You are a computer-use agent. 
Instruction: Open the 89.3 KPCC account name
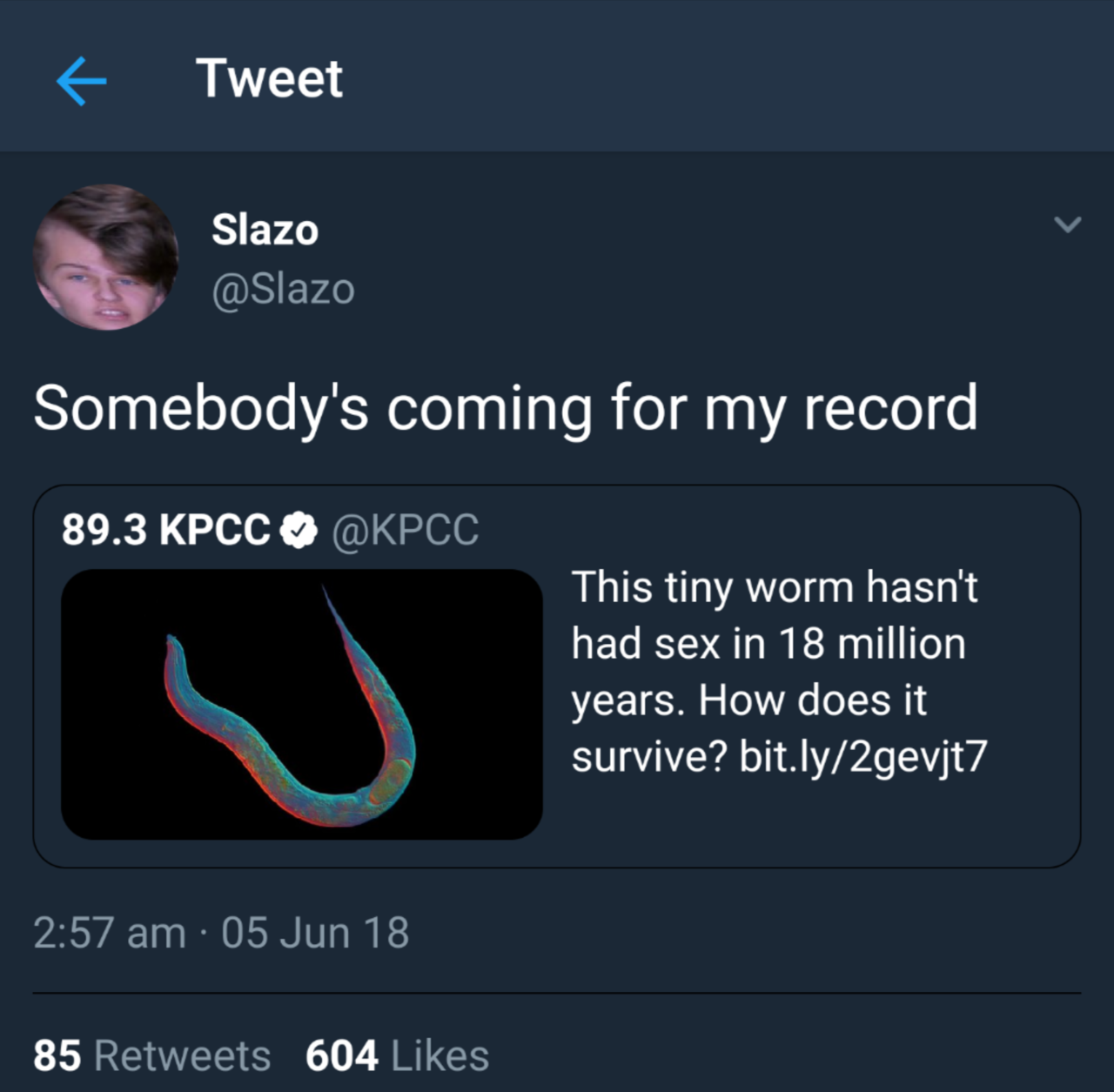point(165,529)
